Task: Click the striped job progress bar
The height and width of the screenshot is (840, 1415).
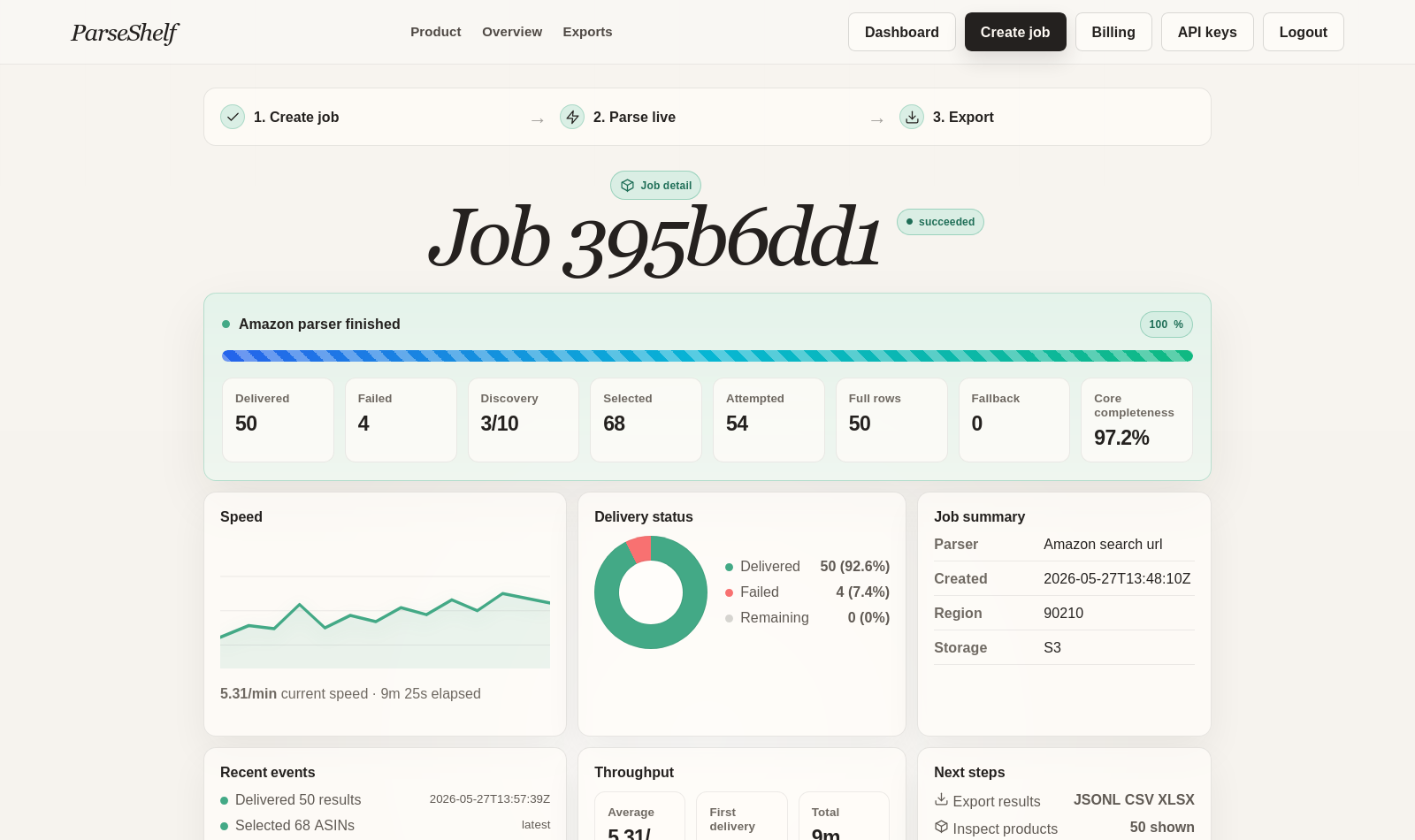Action: click(707, 355)
